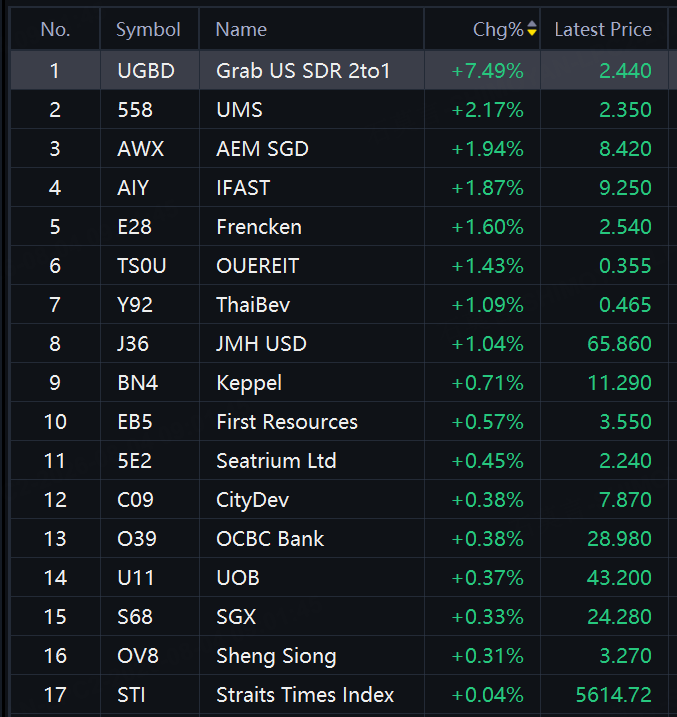Click the index value 5614.72
This screenshot has width=677, height=717.
[613, 695]
